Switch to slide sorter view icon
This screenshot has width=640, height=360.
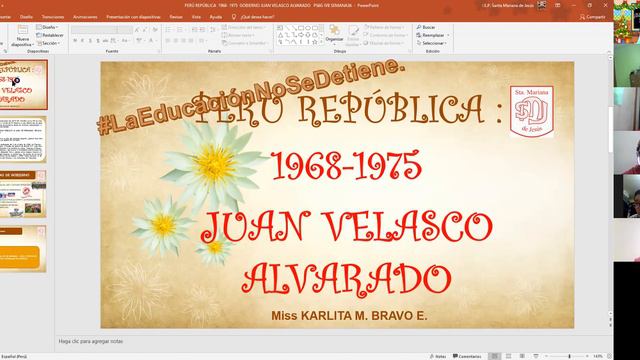pos(509,356)
